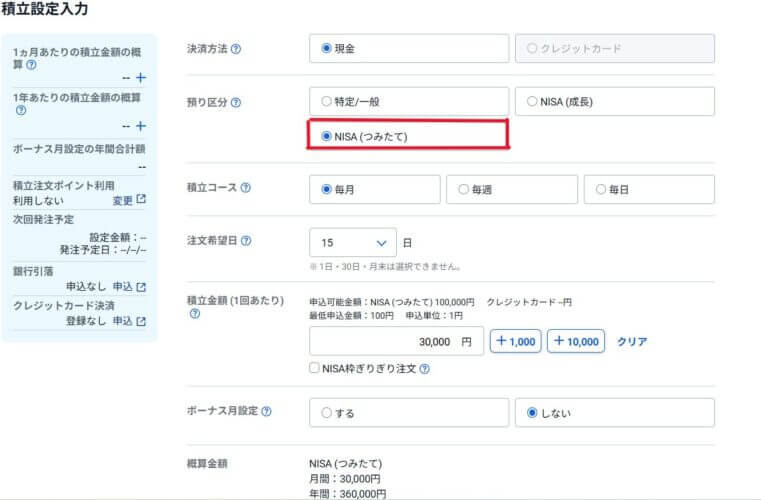Click the +10,000 amount button
Image resolution: width=761 pixels, height=500 pixels.
575,342
